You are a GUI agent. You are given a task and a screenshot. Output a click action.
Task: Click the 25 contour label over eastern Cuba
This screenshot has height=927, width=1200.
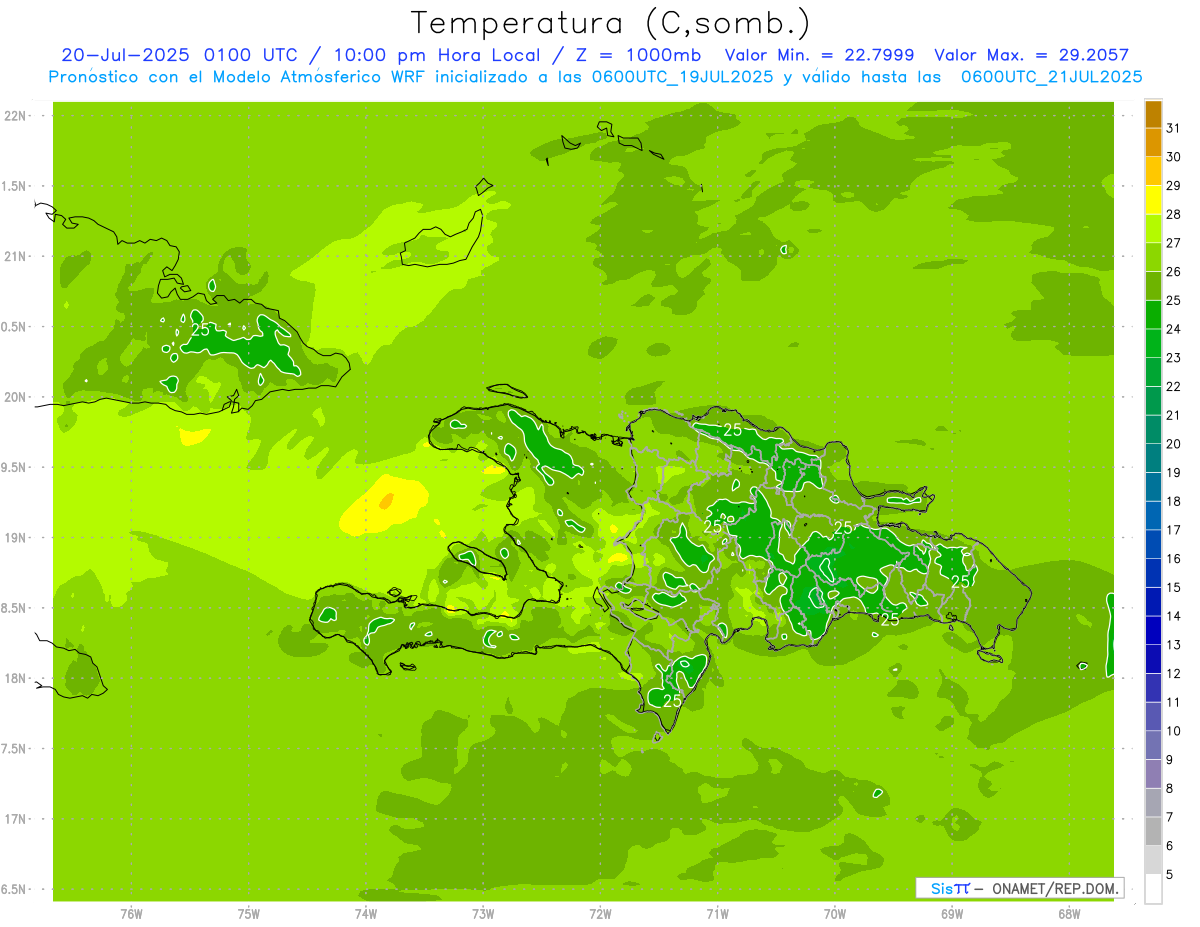click(x=200, y=329)
